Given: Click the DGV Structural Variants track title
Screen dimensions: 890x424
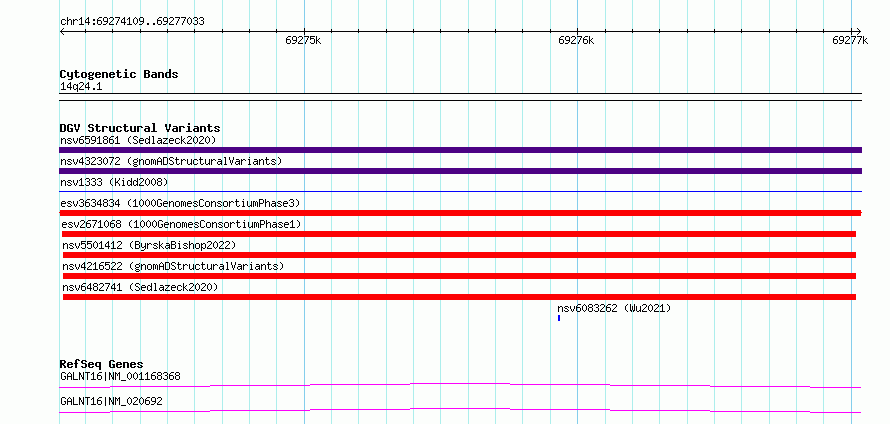Looking at the screenshot, I should (x=140, y=128).
